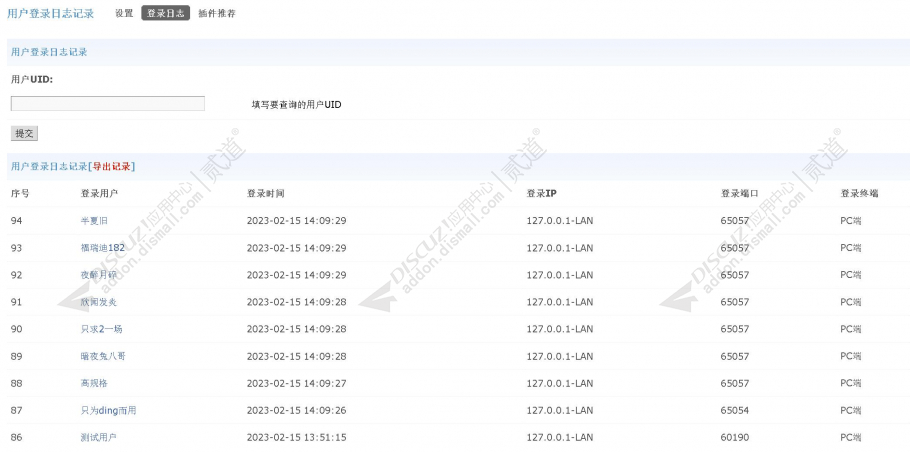
Task: Open the 插件推荐 tab
Action: click(217, 13)
